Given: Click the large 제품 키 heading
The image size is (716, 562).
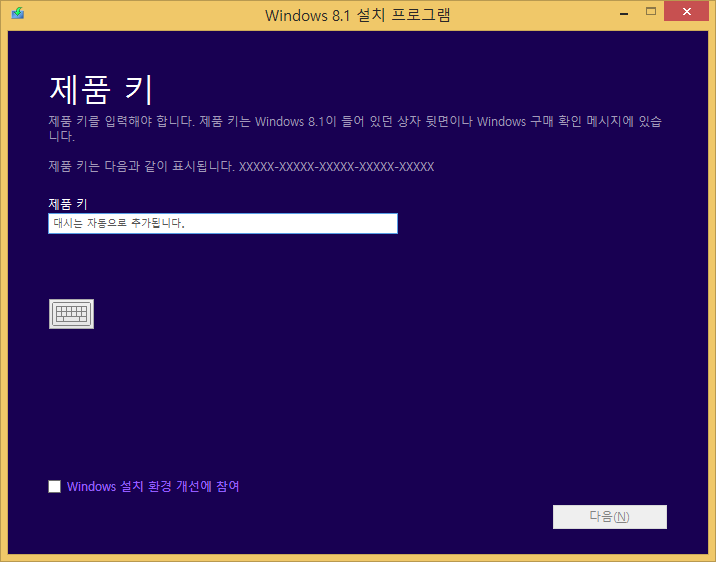Looking at the screenshot, I should click(100, 90).
